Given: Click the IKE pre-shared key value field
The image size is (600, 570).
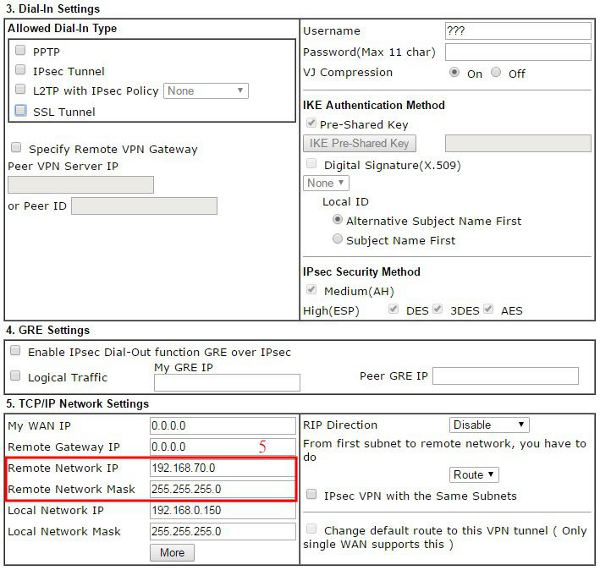Looking at the screenshot, I should [x=518, y=143].
